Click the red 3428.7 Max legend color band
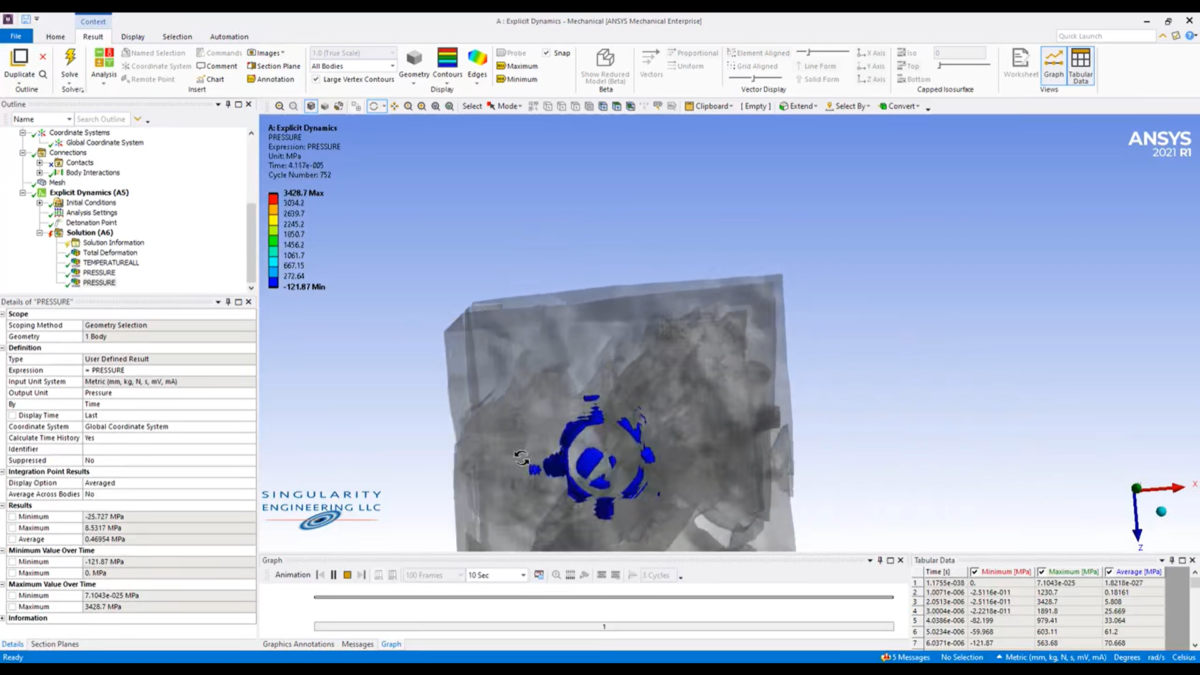Image resolution: width=1200 pixels, height=675 pixels. point(273,198)
